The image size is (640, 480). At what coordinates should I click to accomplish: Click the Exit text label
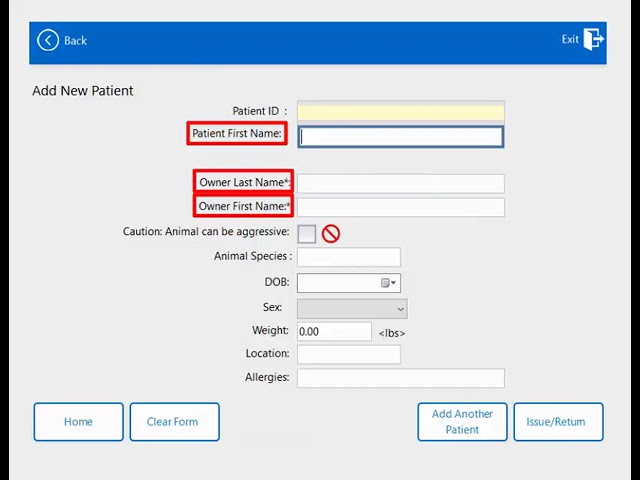(570, 39)
